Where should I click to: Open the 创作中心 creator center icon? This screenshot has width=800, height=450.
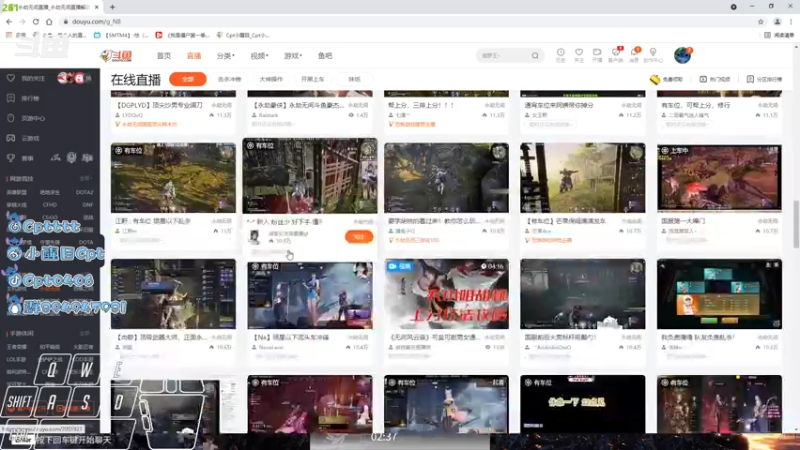point(653,55)
